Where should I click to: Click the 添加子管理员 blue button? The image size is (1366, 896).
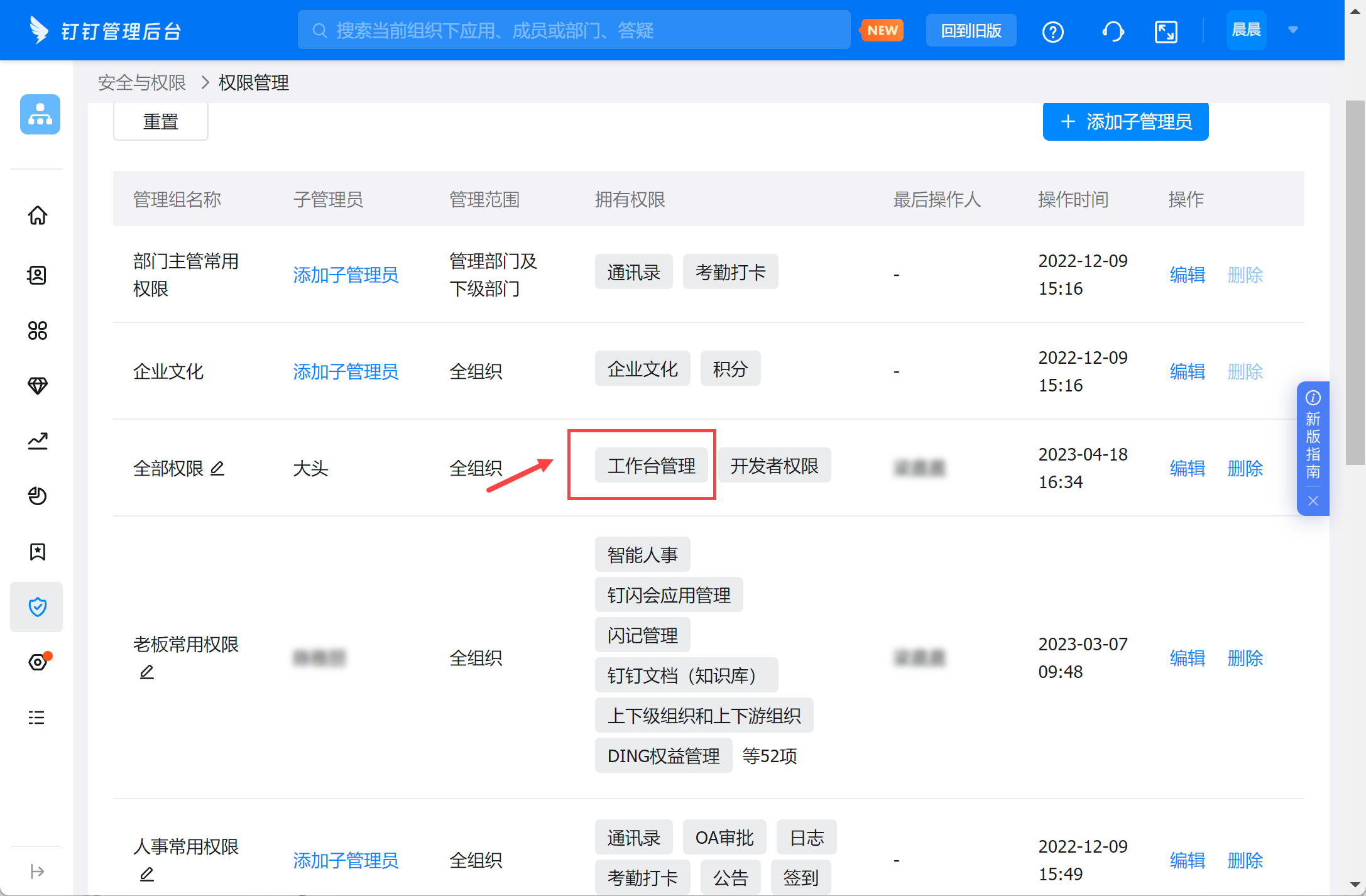click(1125, 122)
